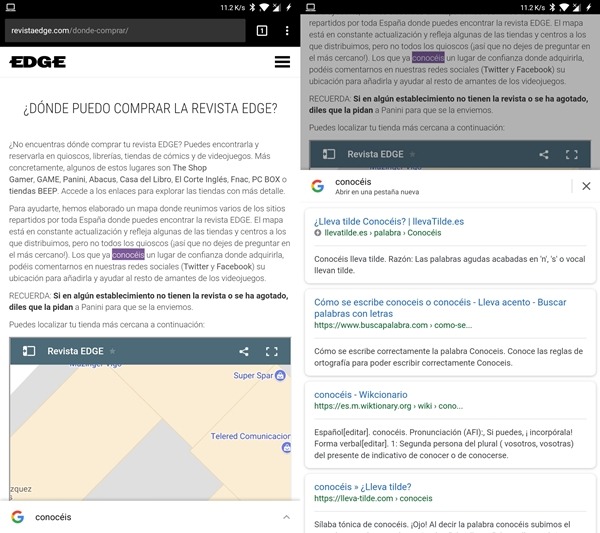Tap the Abacus link in article
The image size is (600, 533).
click(x=102, y=179)
